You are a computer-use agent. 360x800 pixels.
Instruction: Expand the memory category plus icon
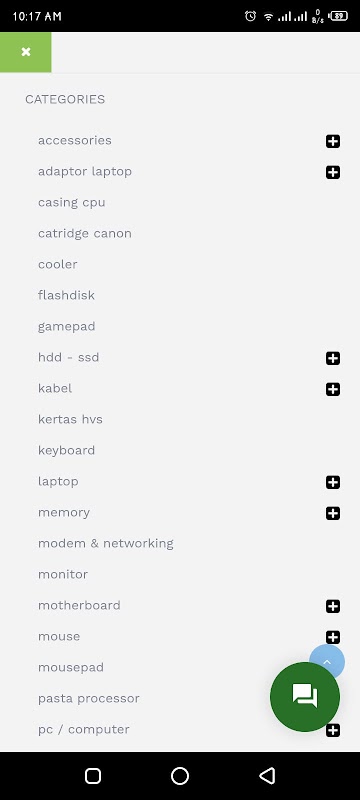(333, 513)
